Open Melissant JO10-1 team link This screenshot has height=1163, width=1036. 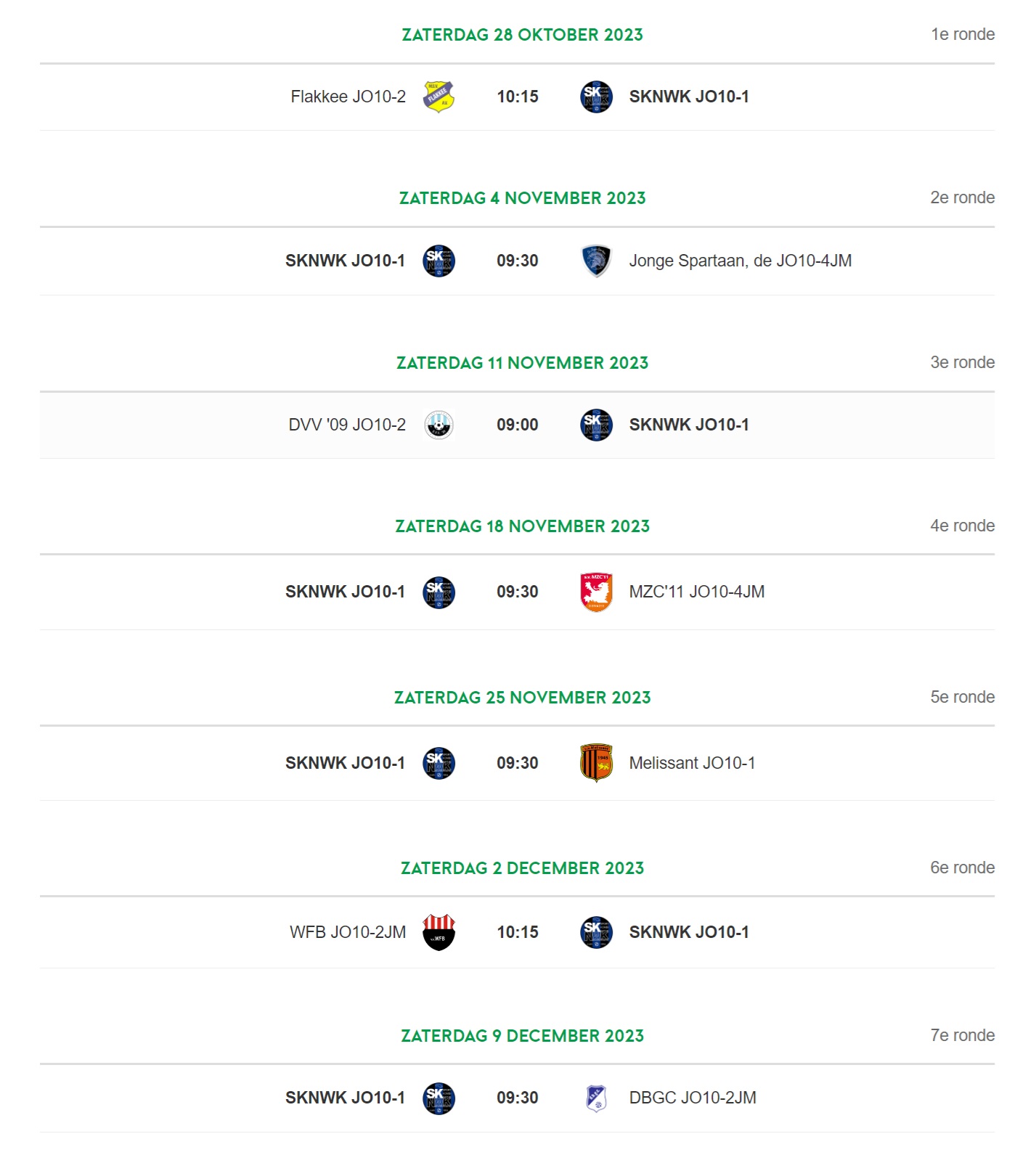click(x=692, y=763)
